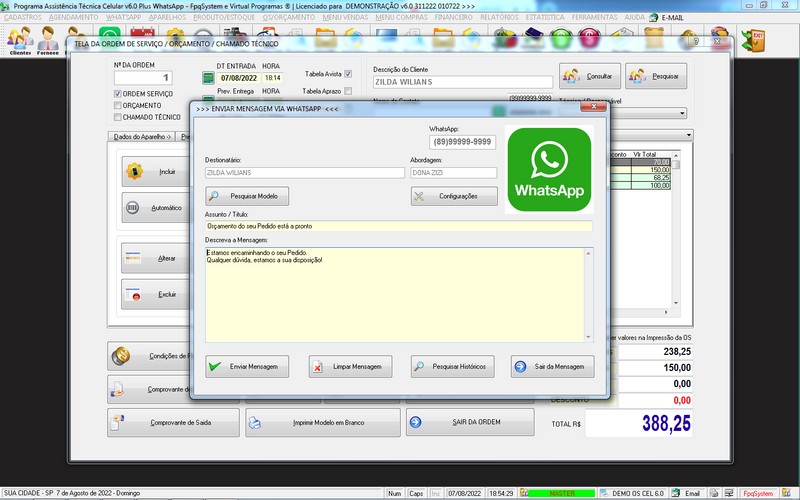Open the Clientes toolbar icon
The image size is (800, 500).
coord(20,41)
